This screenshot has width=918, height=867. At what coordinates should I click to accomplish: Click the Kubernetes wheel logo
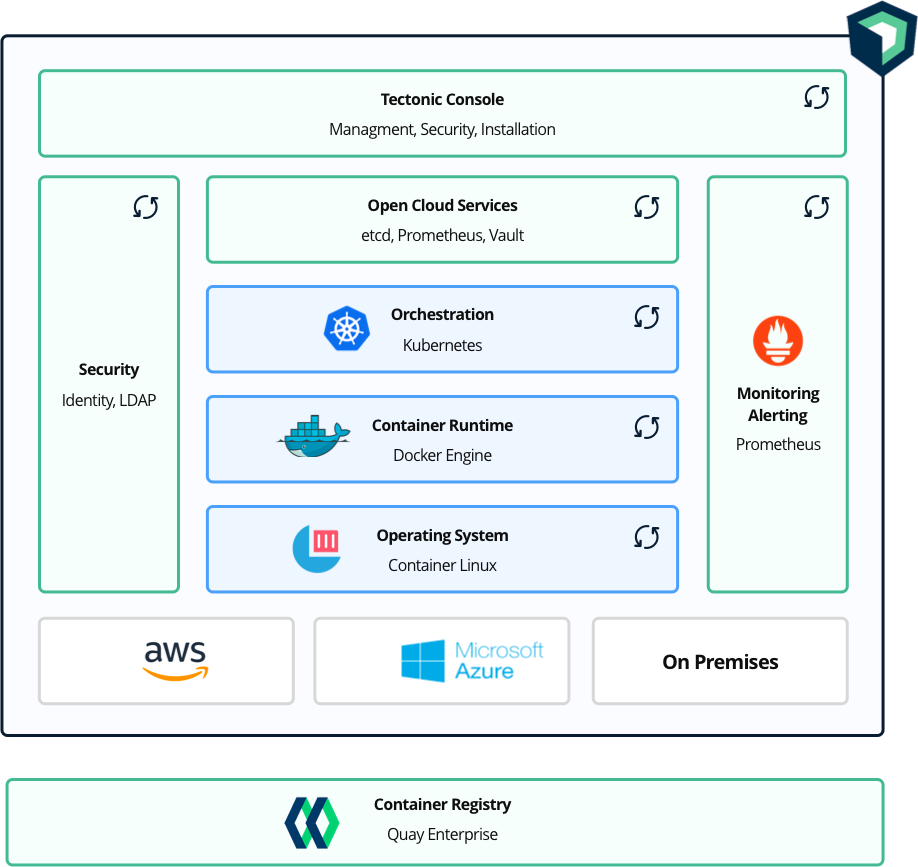(x=347, y=328)
